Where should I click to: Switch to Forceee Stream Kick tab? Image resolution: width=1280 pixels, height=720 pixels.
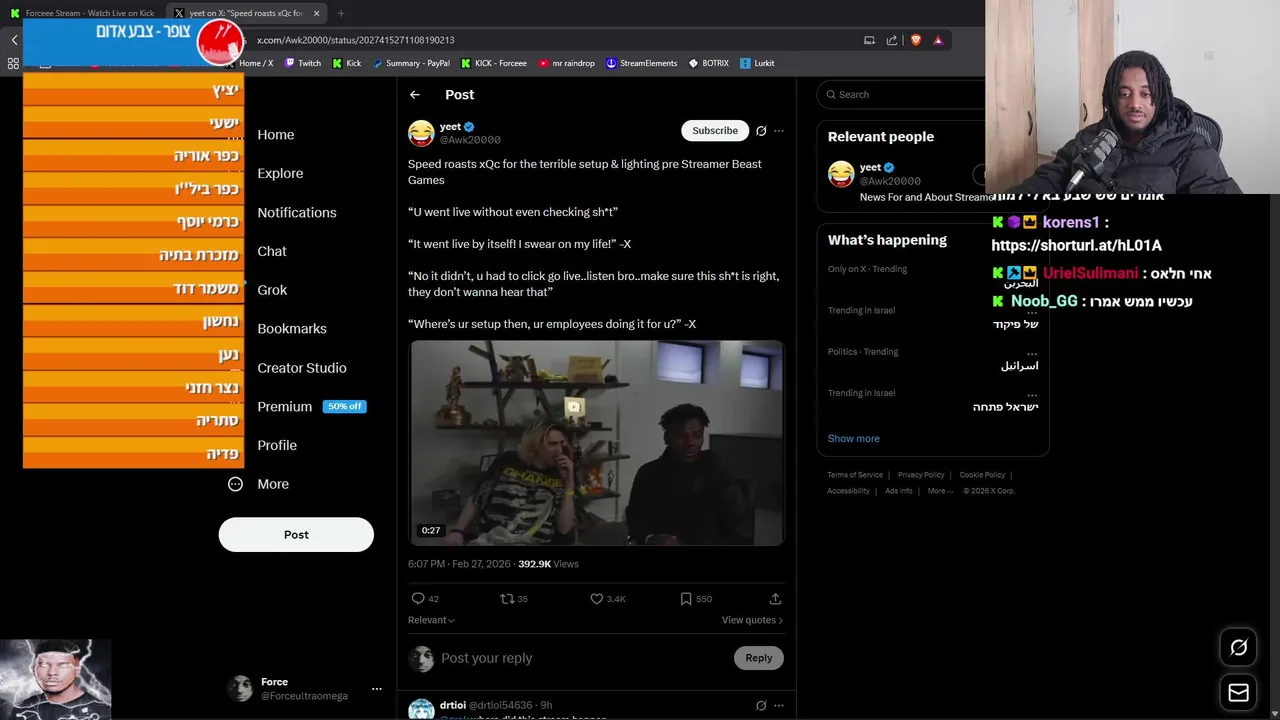point(83,13)
